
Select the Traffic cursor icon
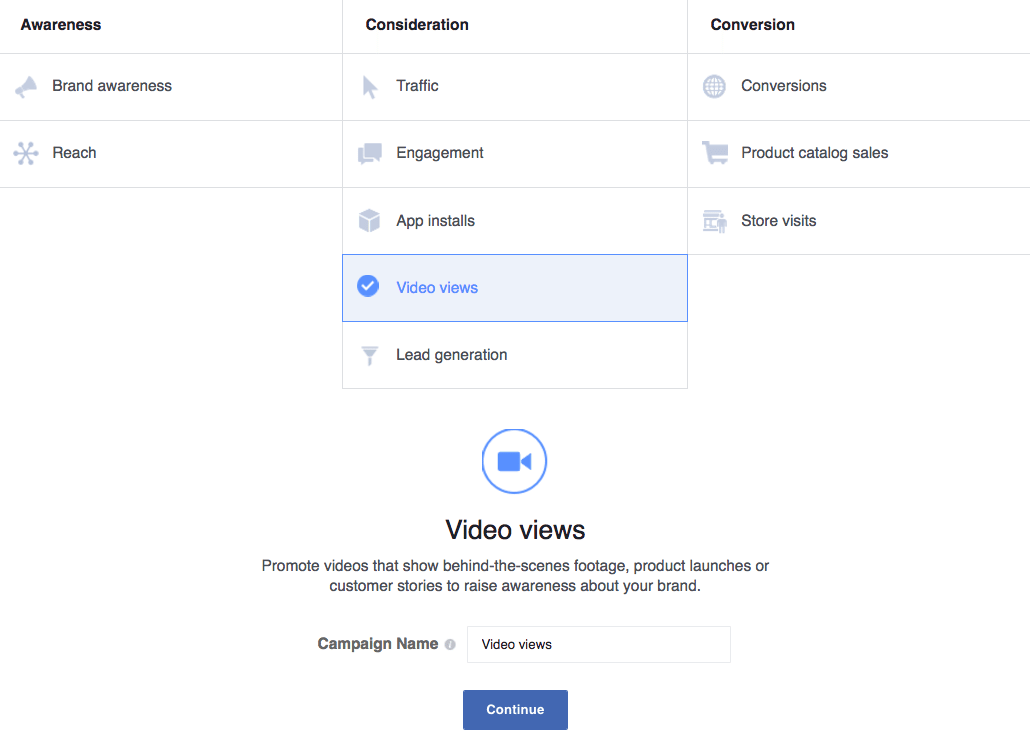pyautogui.click(x=369, y=86)
